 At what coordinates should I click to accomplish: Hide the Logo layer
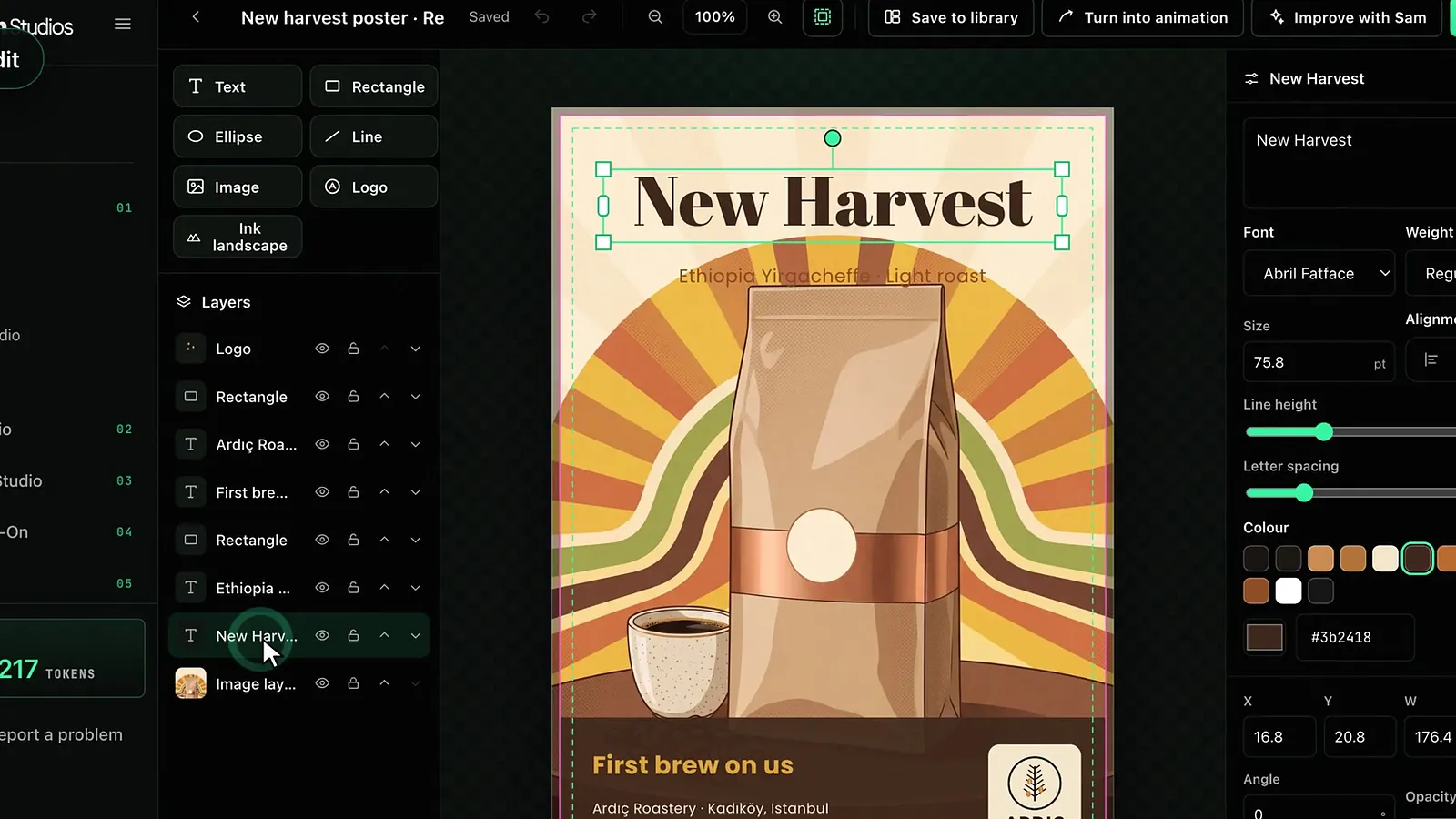(322, 349)
